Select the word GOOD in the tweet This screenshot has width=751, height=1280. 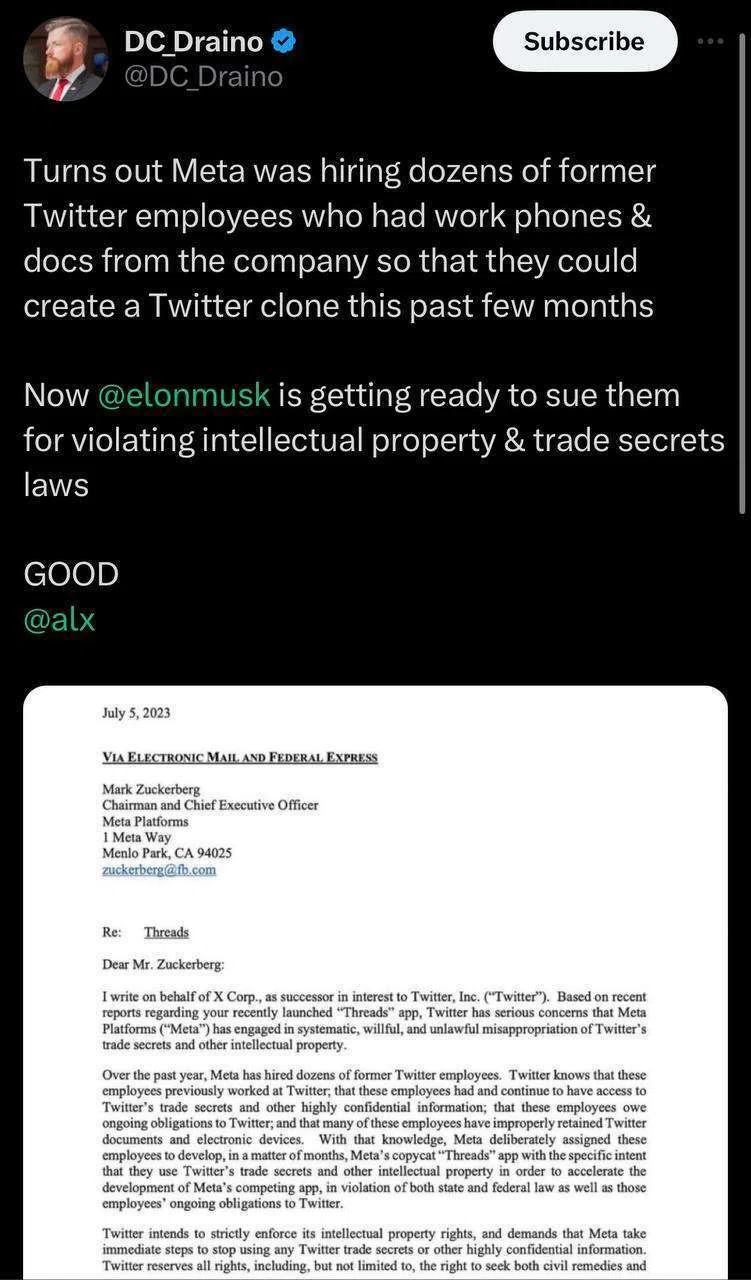(71, 574)
